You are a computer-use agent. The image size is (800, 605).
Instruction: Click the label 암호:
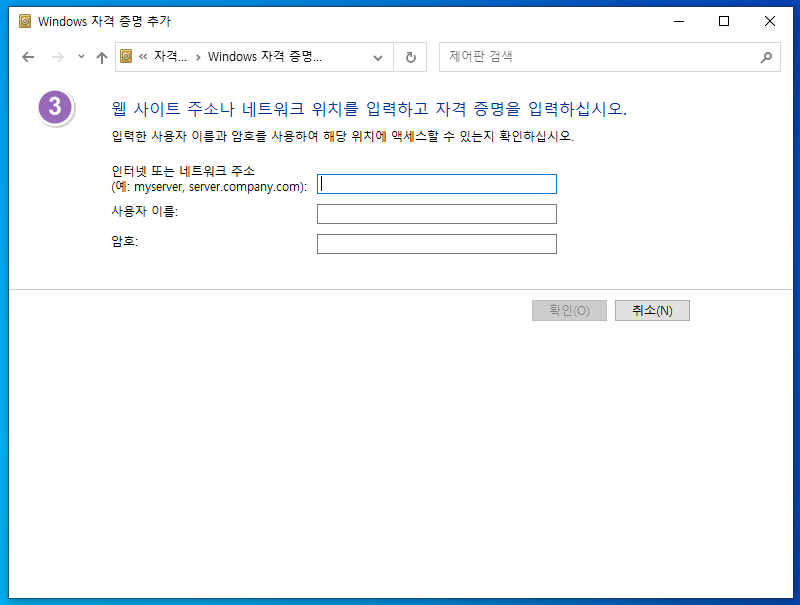pos(125,241)
